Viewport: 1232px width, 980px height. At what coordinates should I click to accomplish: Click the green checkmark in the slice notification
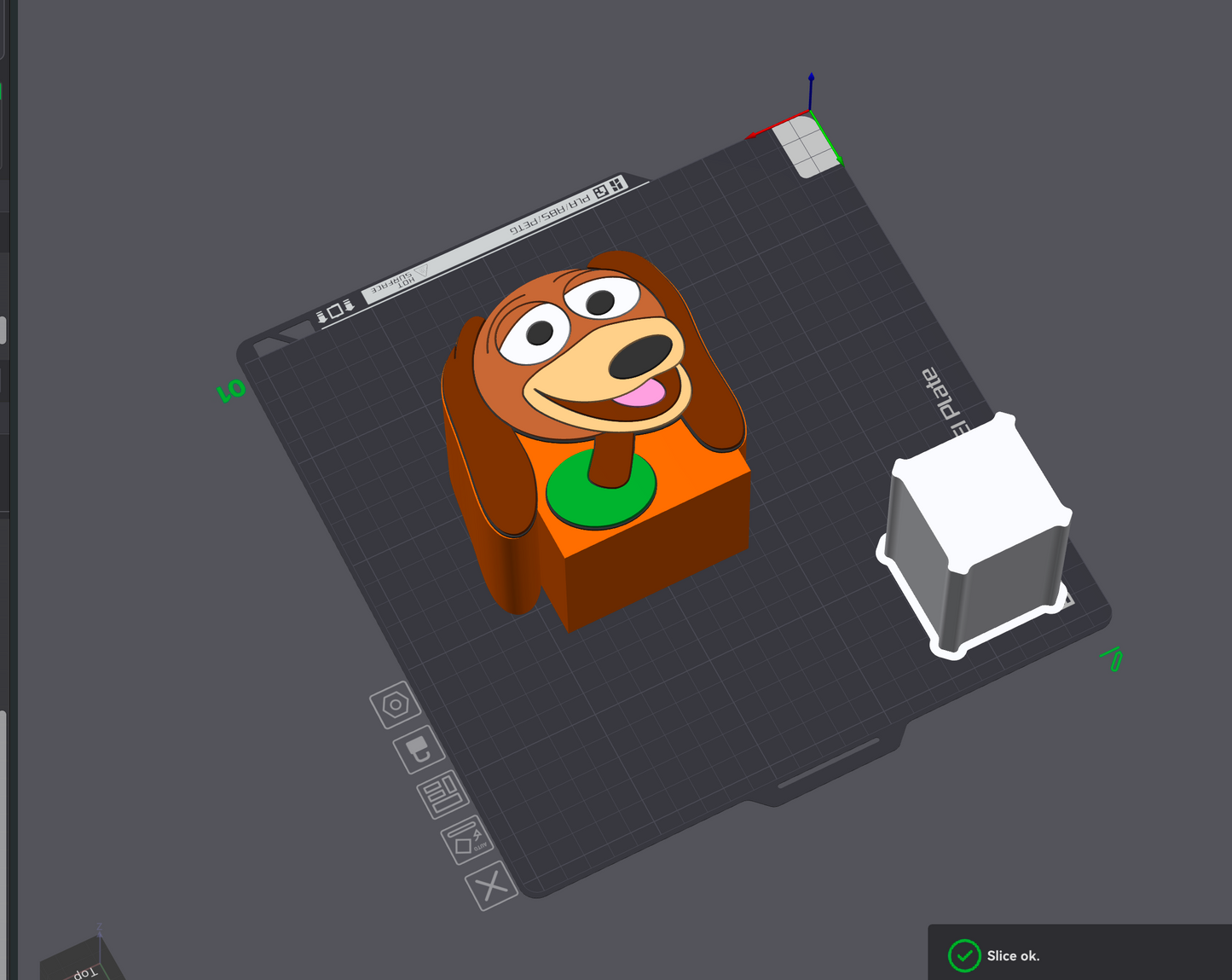pos(964,956)
